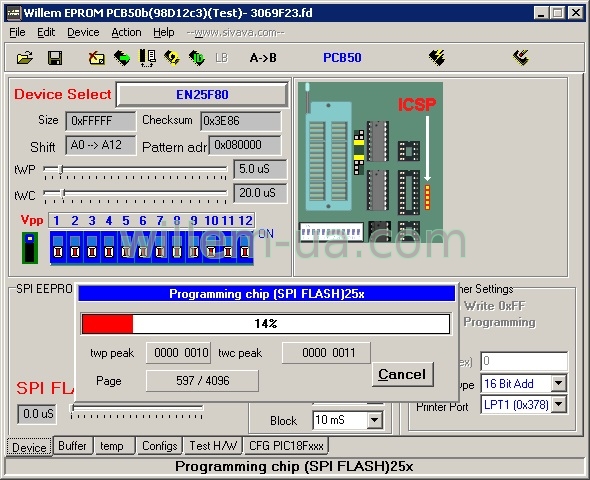The width and height of the screenshot is (590, 480).
Task: Cancel the chip programming
Action: [402, 374]
